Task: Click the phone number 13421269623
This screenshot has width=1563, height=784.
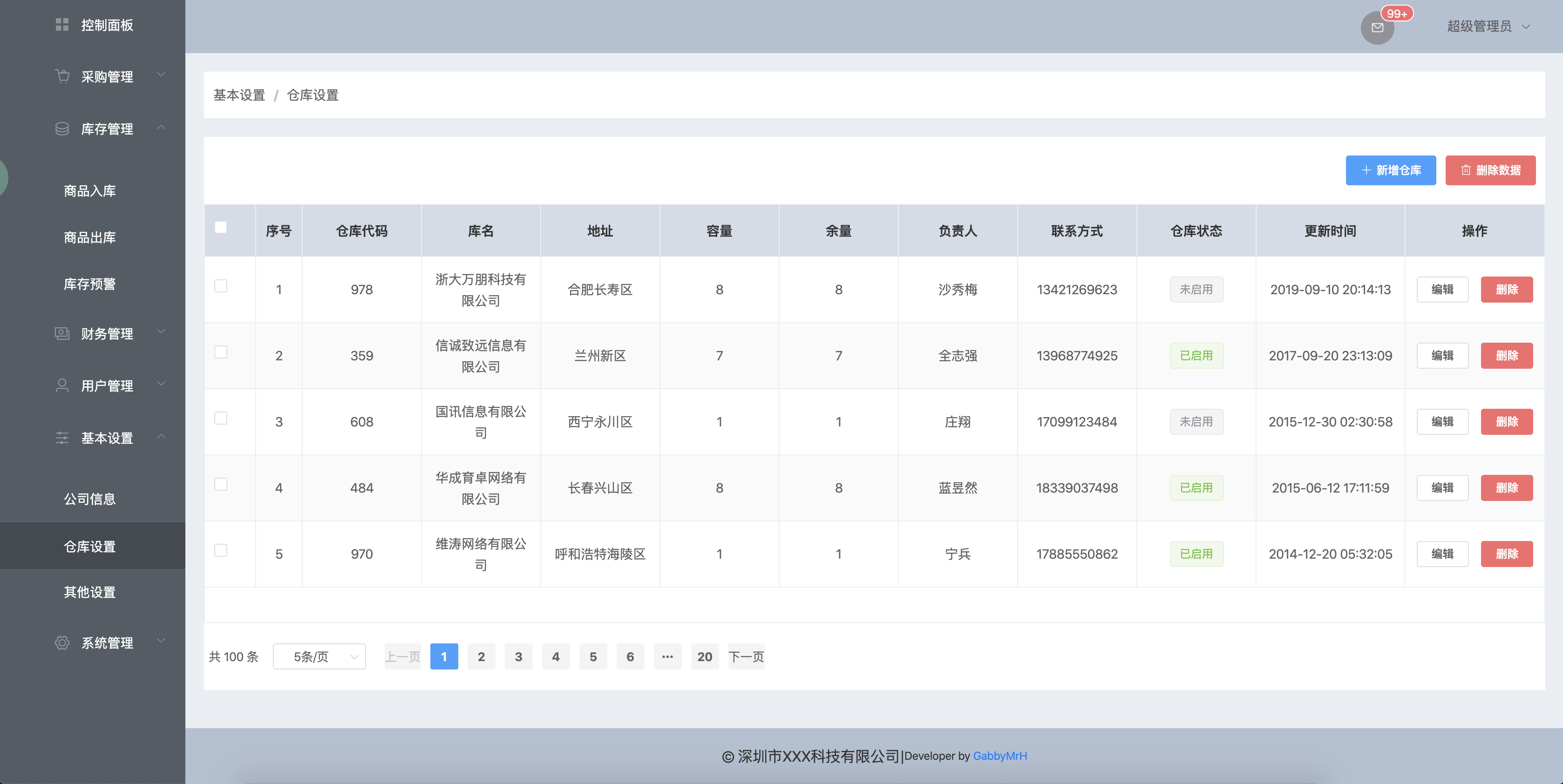Action: click(1077, 289)
